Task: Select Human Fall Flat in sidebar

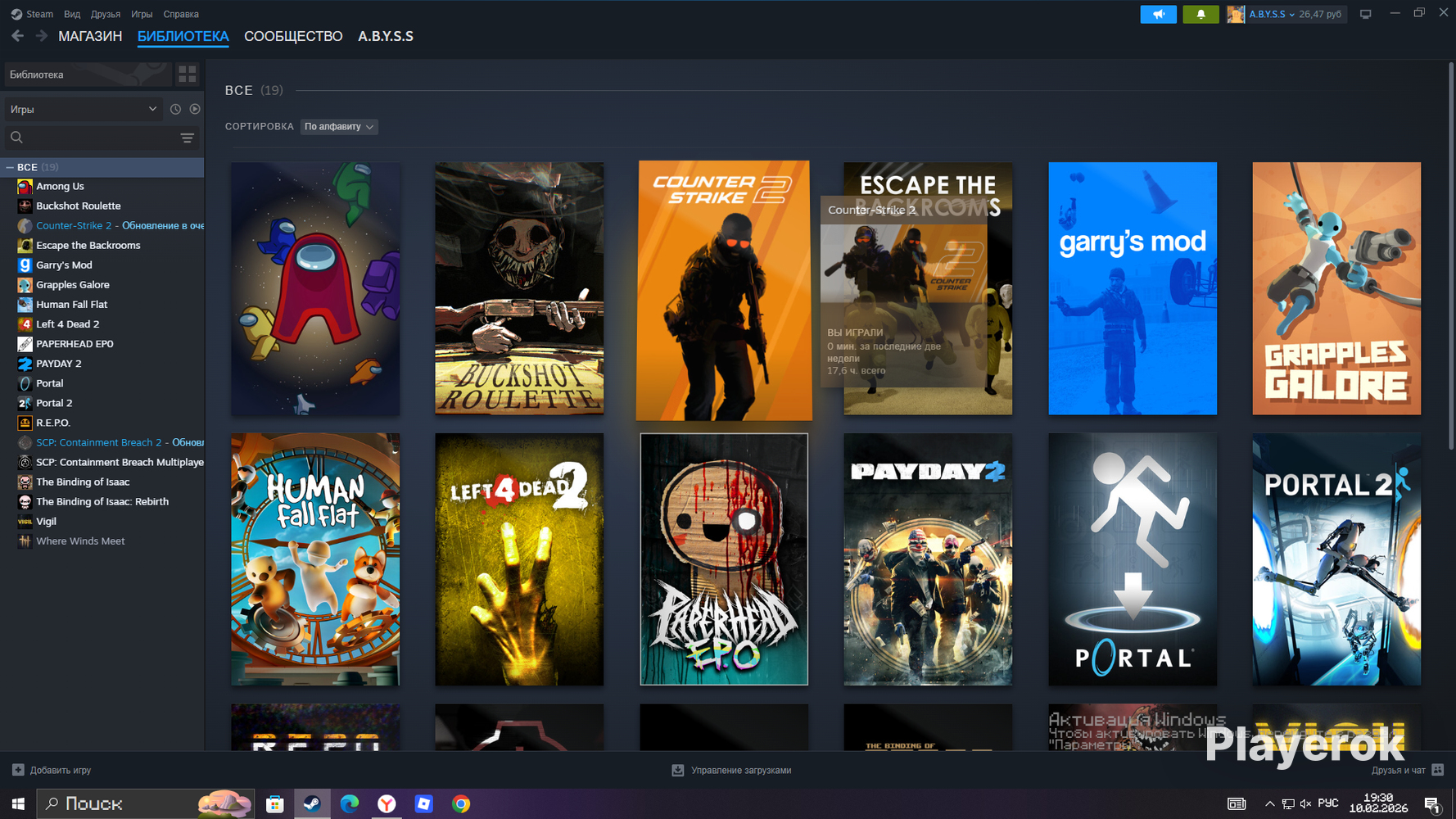Action: tap(102, 305)
